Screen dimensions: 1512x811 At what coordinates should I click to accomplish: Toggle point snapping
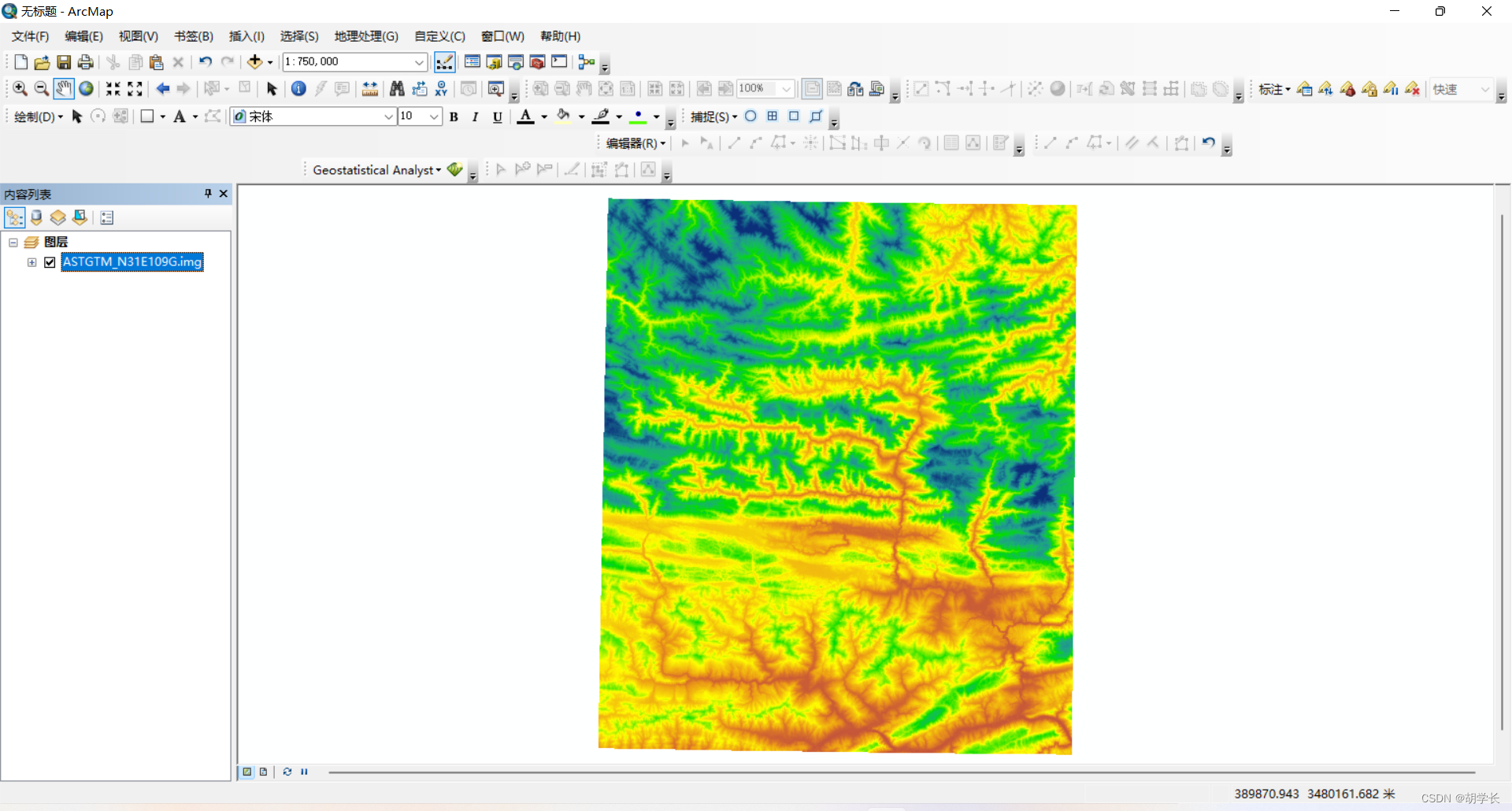[x=751, y=117]
